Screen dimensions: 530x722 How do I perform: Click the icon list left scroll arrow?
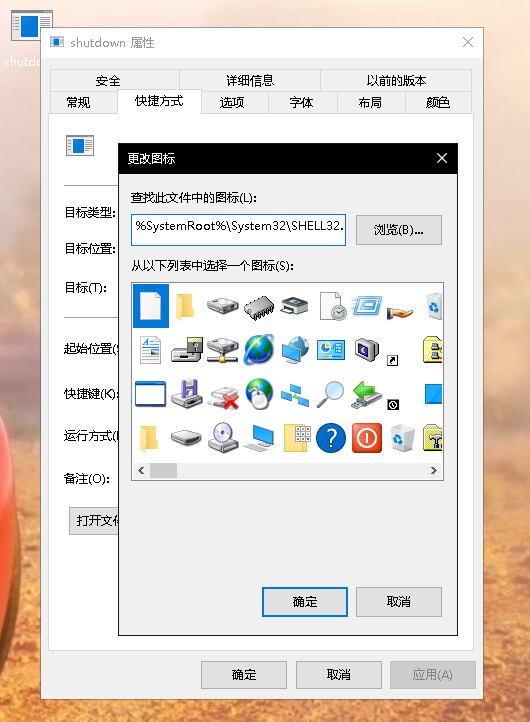[x=141, y=471]
